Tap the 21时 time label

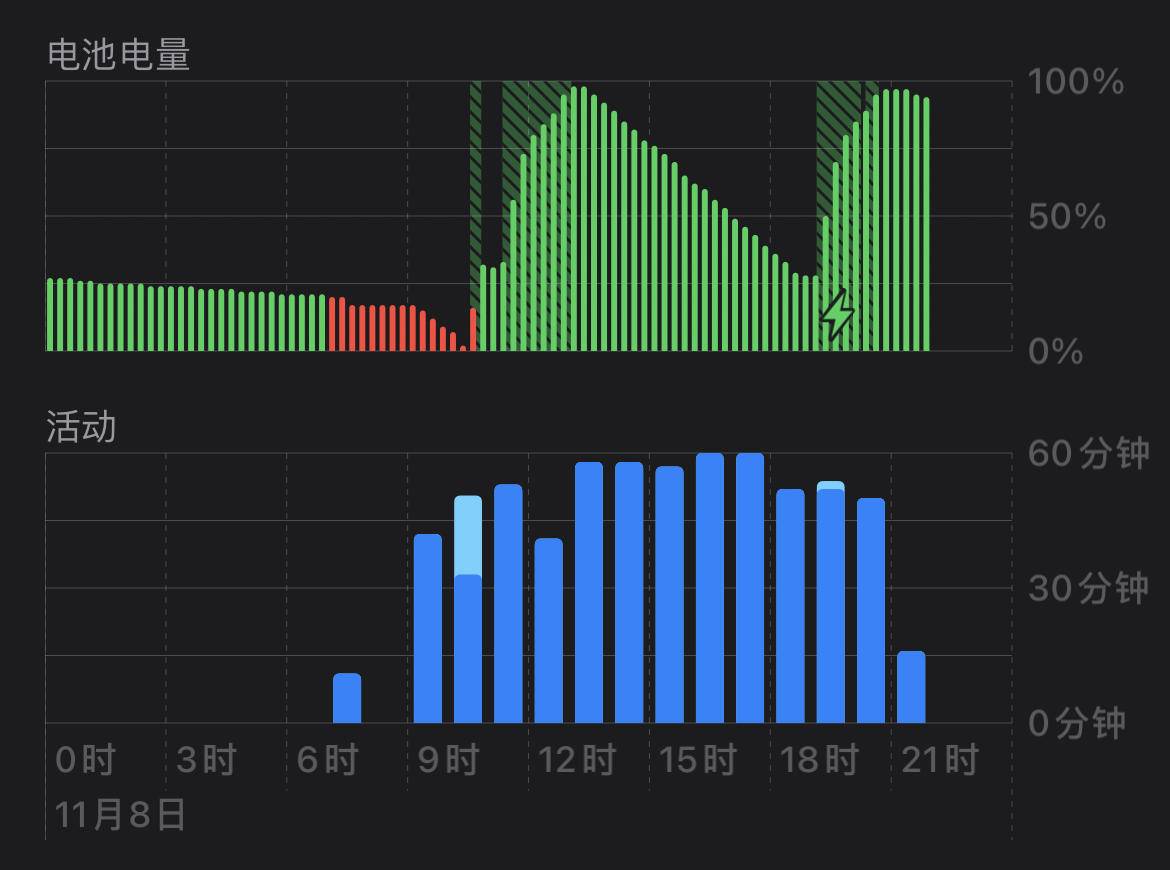click(x=939, y=760)
